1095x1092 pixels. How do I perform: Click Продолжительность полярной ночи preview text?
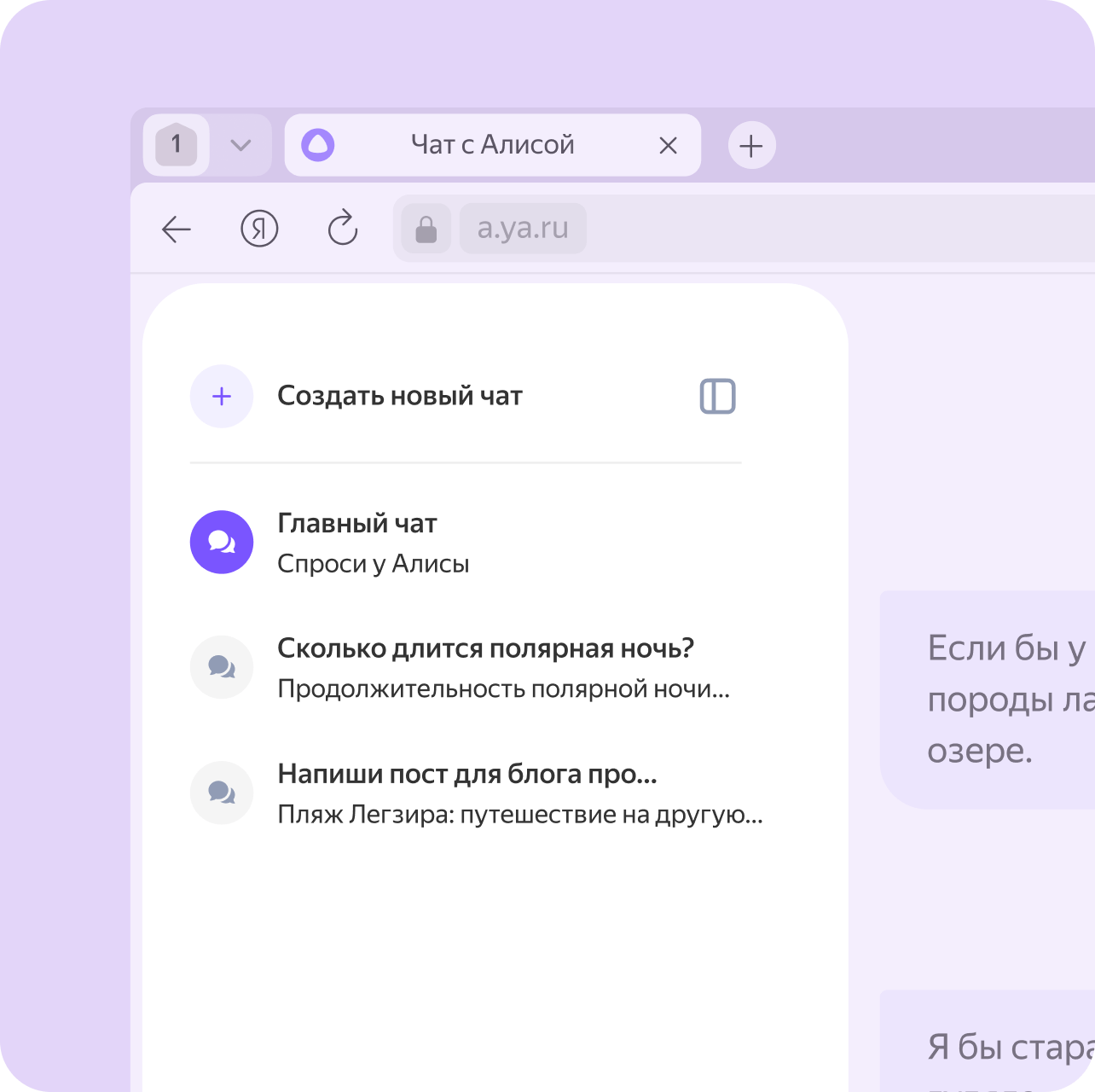pyautogui.click(x=504, y=689)
